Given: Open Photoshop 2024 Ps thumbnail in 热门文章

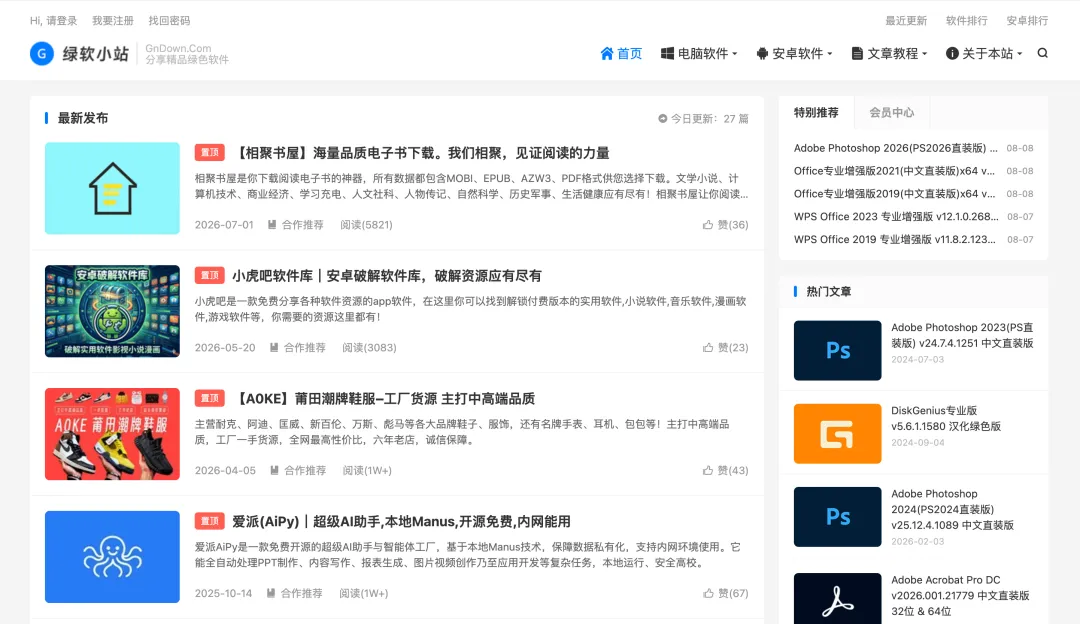Looking at the screenshot, I should click(838, 517).
